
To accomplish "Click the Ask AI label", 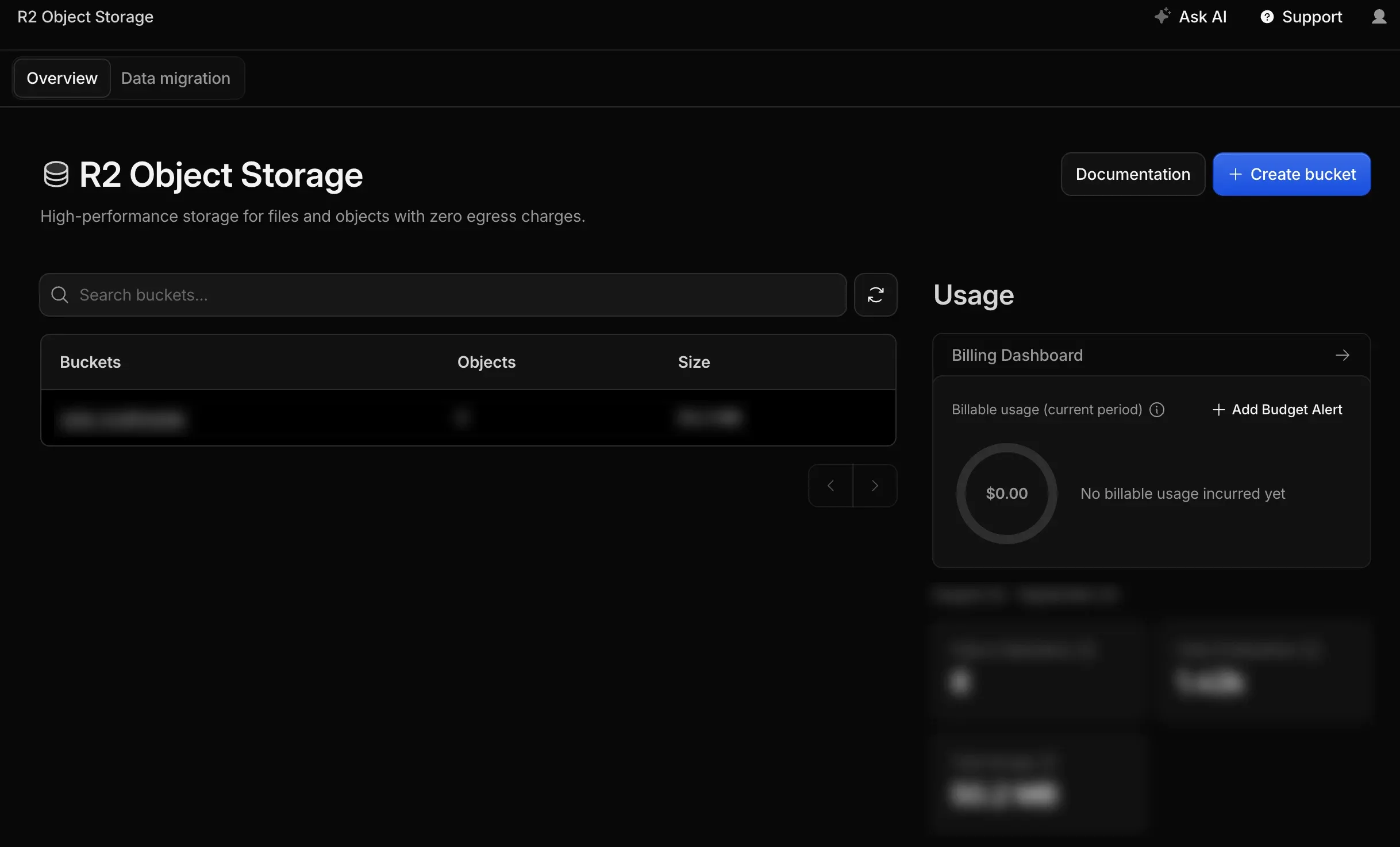I will tap(1202, 17).
